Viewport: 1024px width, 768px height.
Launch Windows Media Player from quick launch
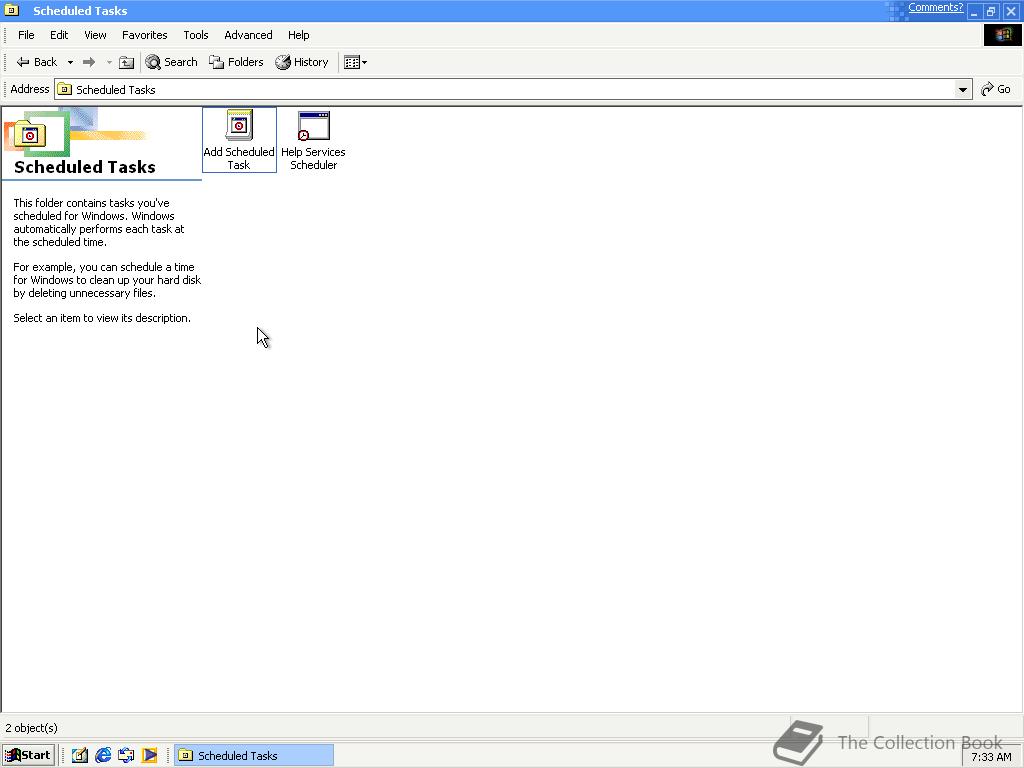[150, 756]
